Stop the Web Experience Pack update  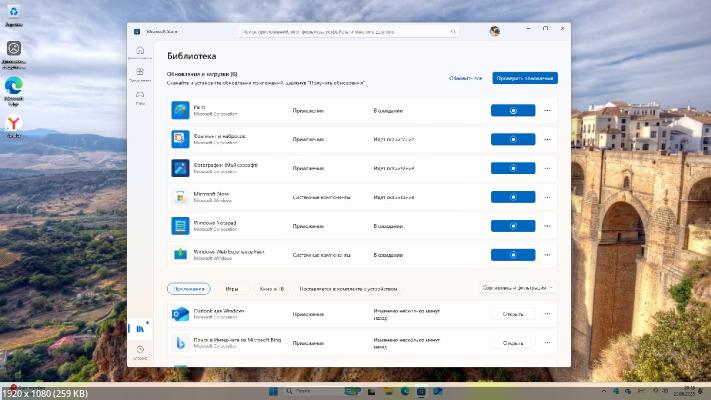(x=513, y=255)
